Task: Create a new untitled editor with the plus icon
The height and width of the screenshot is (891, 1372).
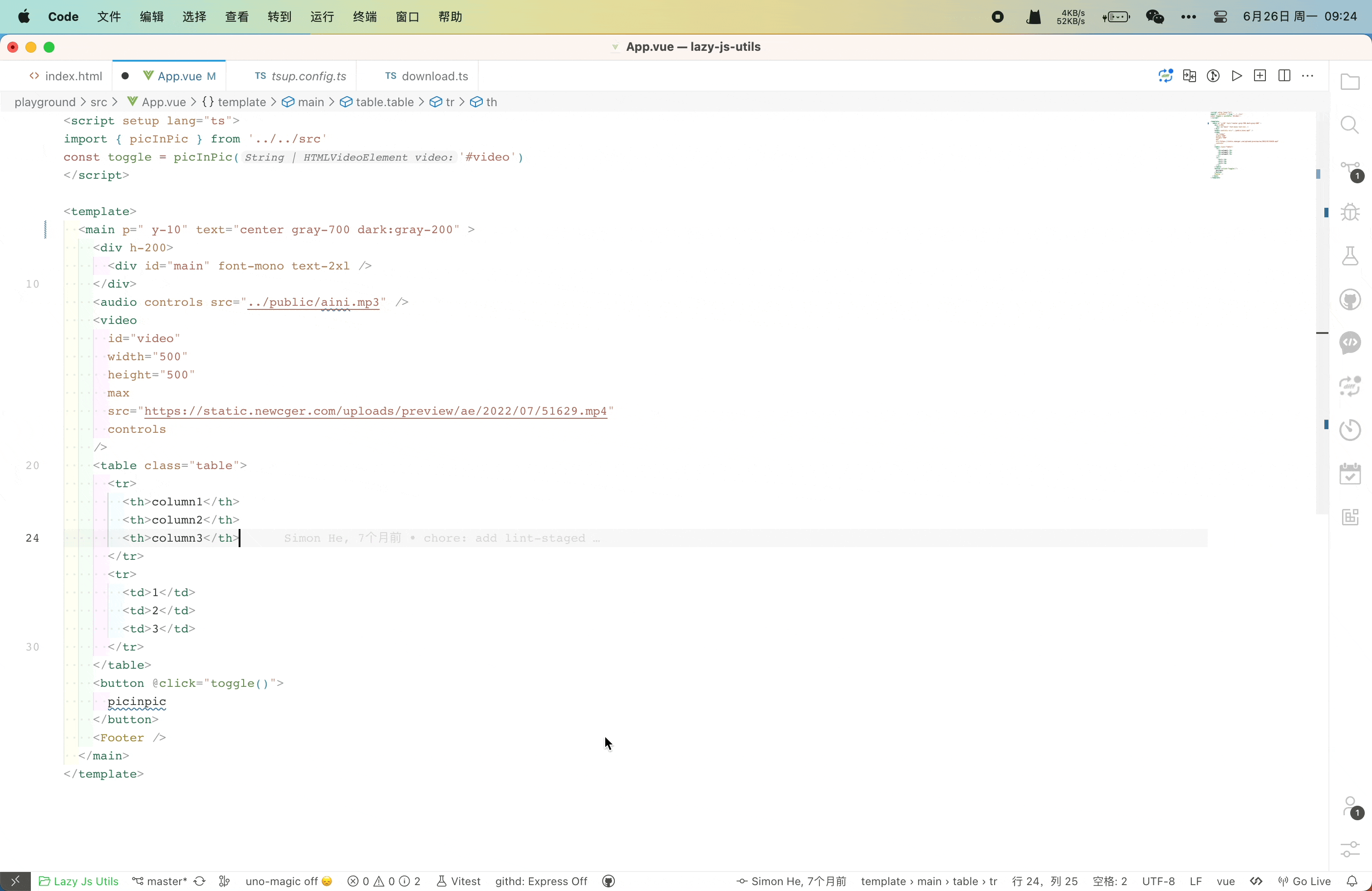Action: pyautogui.click(x=1260, y=75)
